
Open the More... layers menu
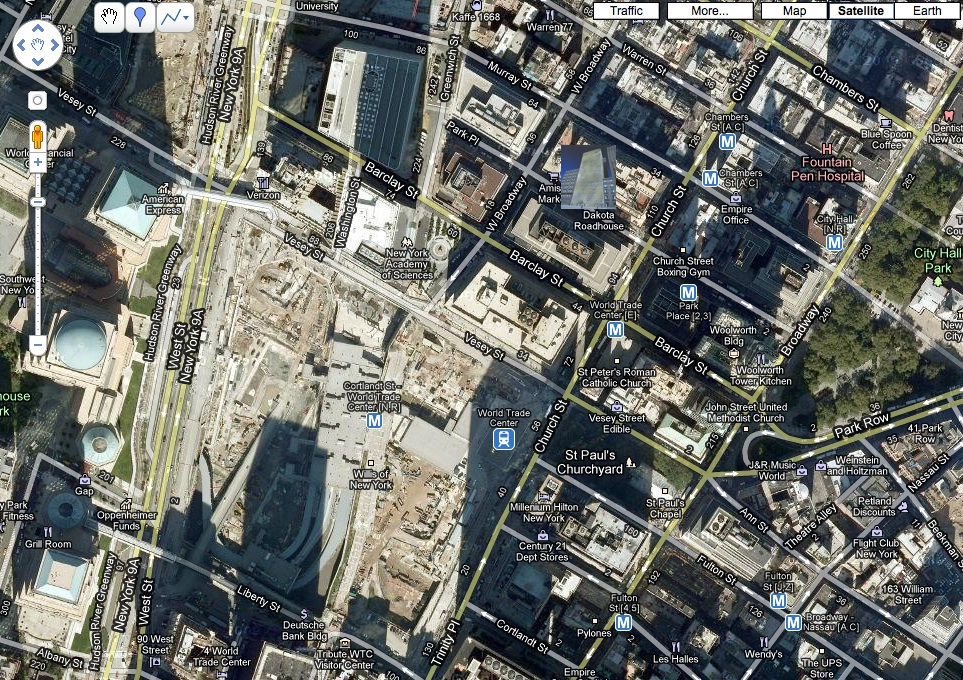coord(709,10)
